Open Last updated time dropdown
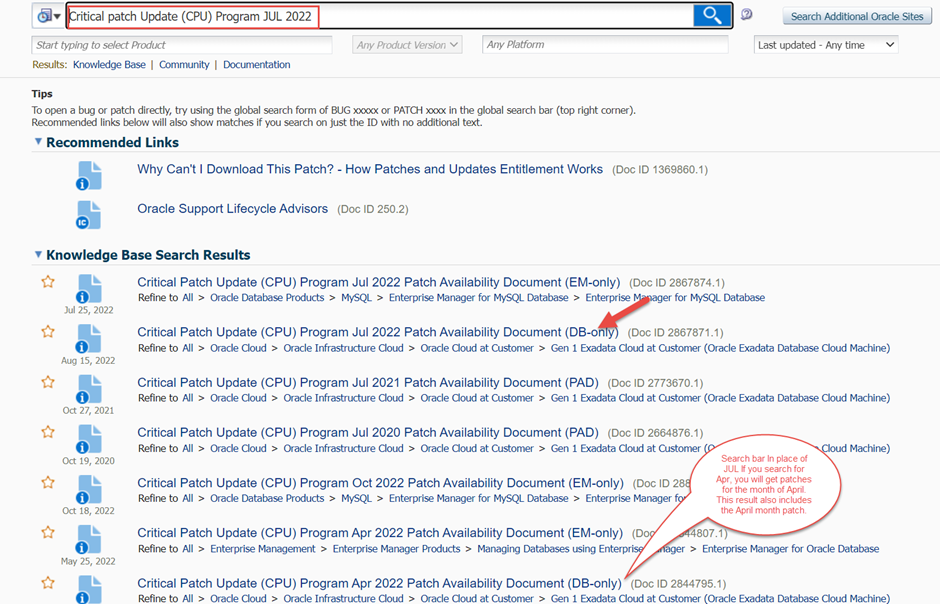Viewport: 940px width, 604px height. tap(825, 45)
